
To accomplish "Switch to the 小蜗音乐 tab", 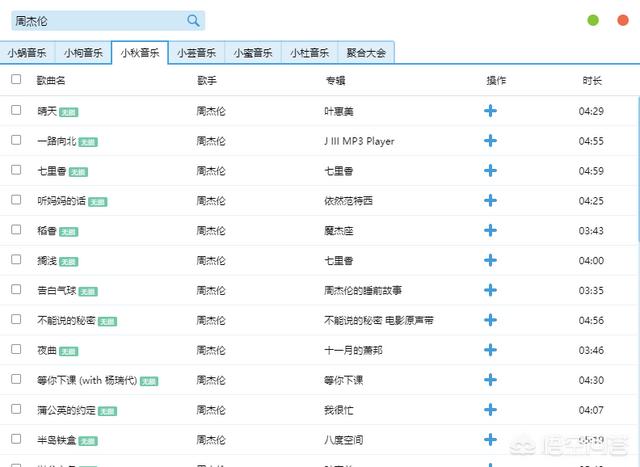I will click(x=28, y=53).
